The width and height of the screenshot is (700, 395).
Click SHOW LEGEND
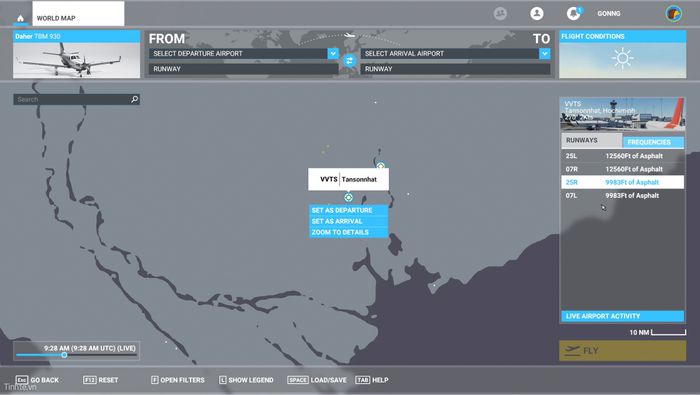(246, 380)
